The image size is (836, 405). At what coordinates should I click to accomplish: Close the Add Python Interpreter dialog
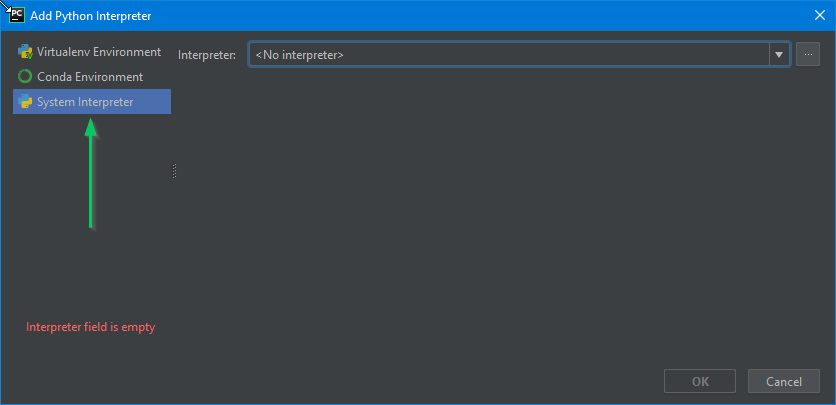click(x=819, y=15)
